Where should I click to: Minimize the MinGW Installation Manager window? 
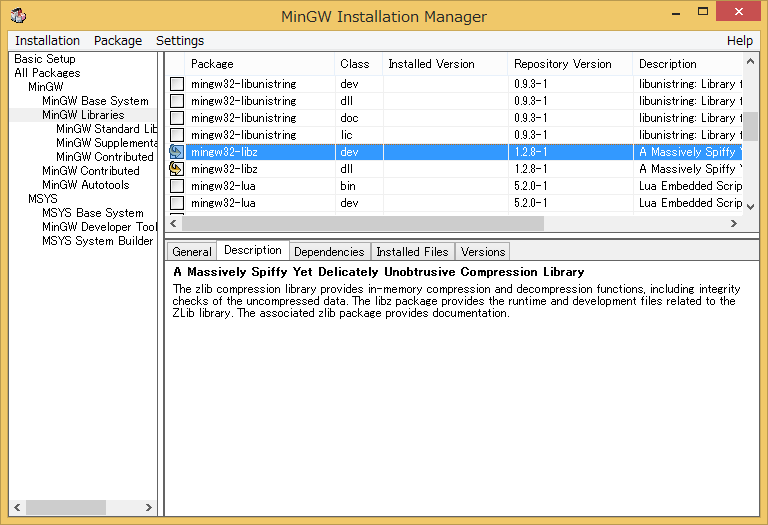676,13
